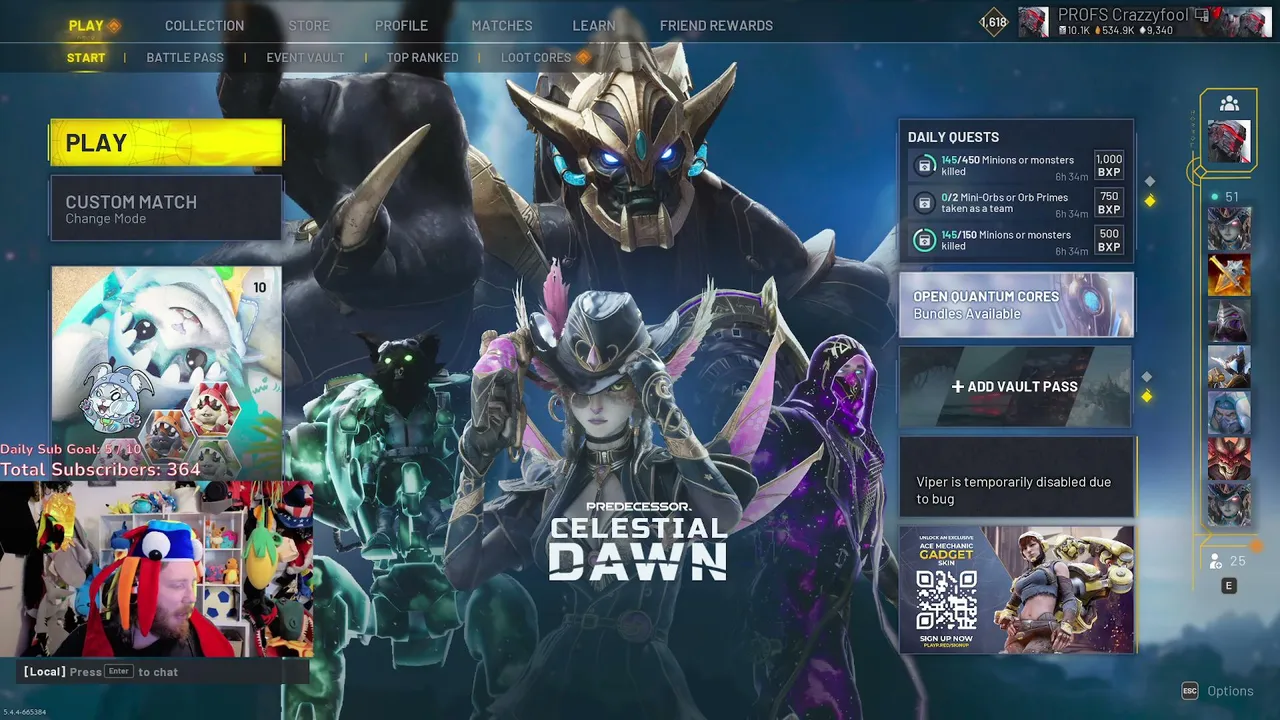Click the OPEN QUANTUM CORES banner
The height and width of the screenshot is (720, 1280).
click(x=1016, y=305)
